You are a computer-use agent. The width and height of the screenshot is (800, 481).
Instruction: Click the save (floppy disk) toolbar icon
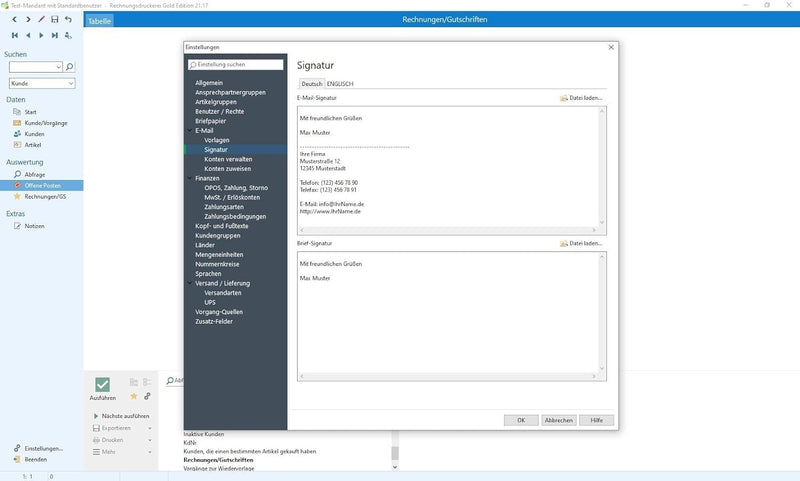(x=54, y=19)
